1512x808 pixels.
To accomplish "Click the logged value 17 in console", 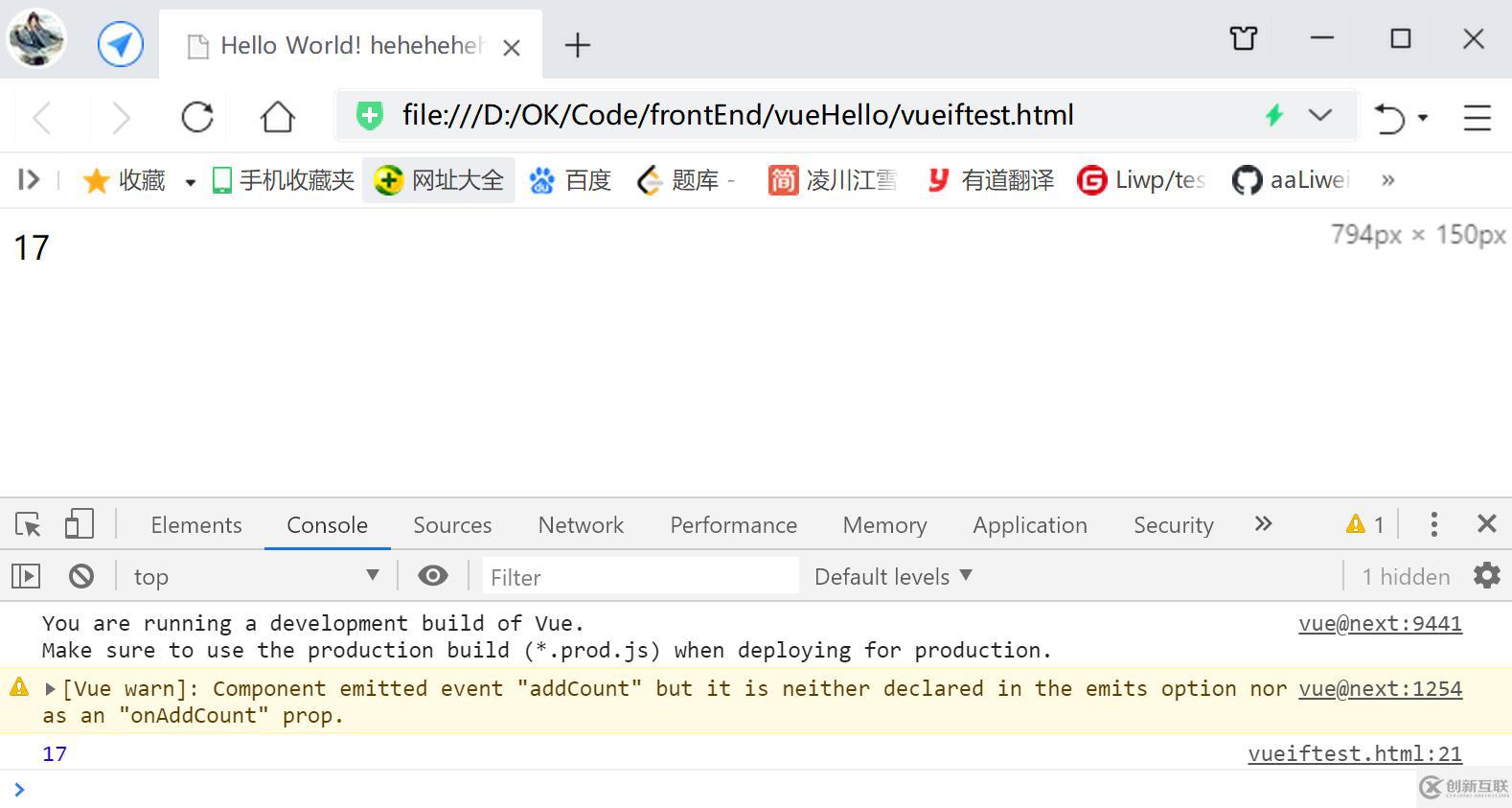I will coord(55,753).
